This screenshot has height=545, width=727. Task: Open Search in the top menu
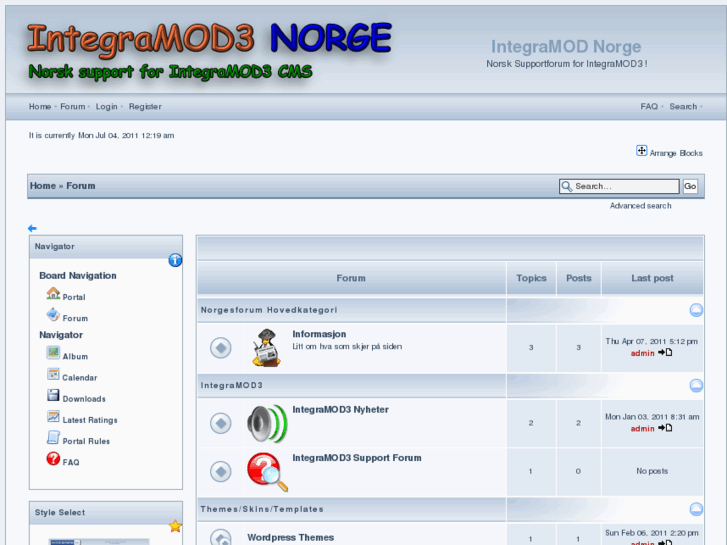[683, 107]
